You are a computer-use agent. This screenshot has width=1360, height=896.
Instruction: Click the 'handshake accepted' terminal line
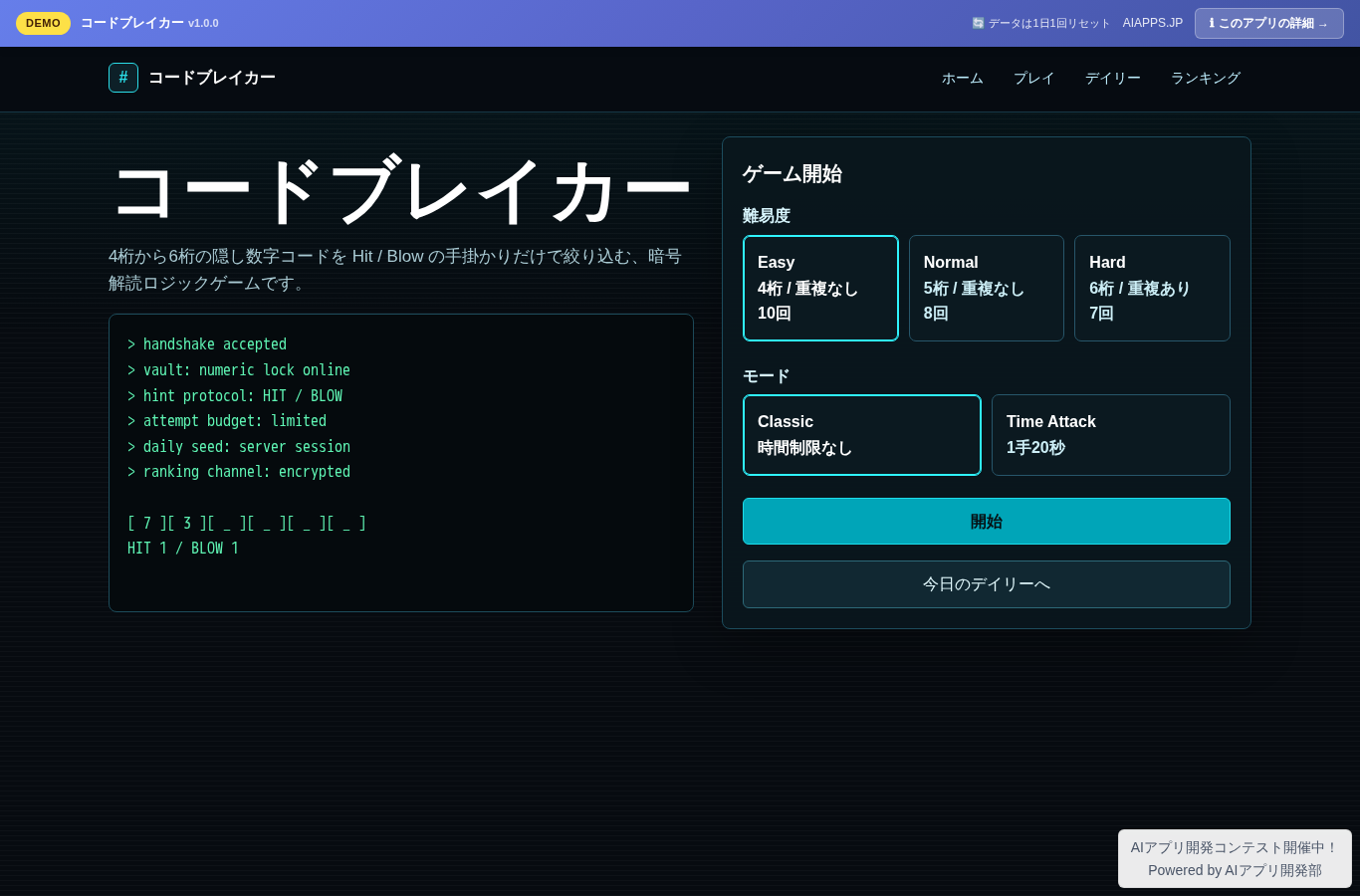[207, 344]
